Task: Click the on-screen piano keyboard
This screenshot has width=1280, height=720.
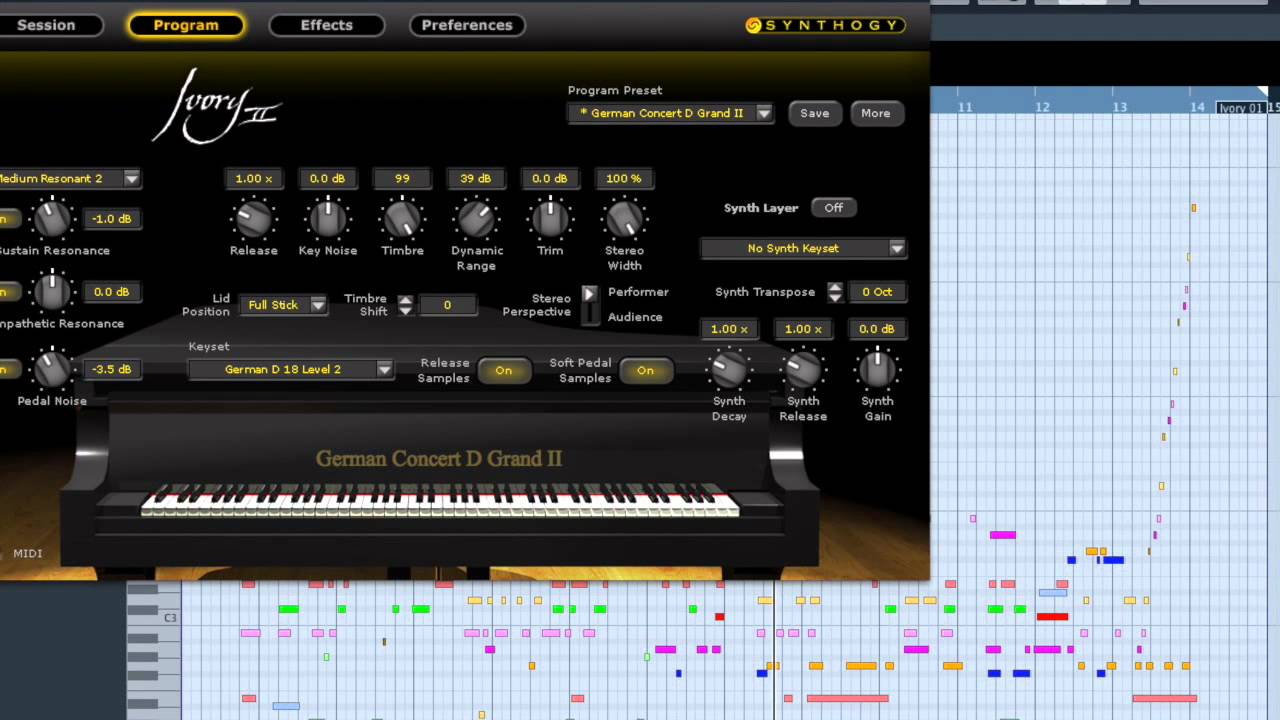Action: coord(440,501)
